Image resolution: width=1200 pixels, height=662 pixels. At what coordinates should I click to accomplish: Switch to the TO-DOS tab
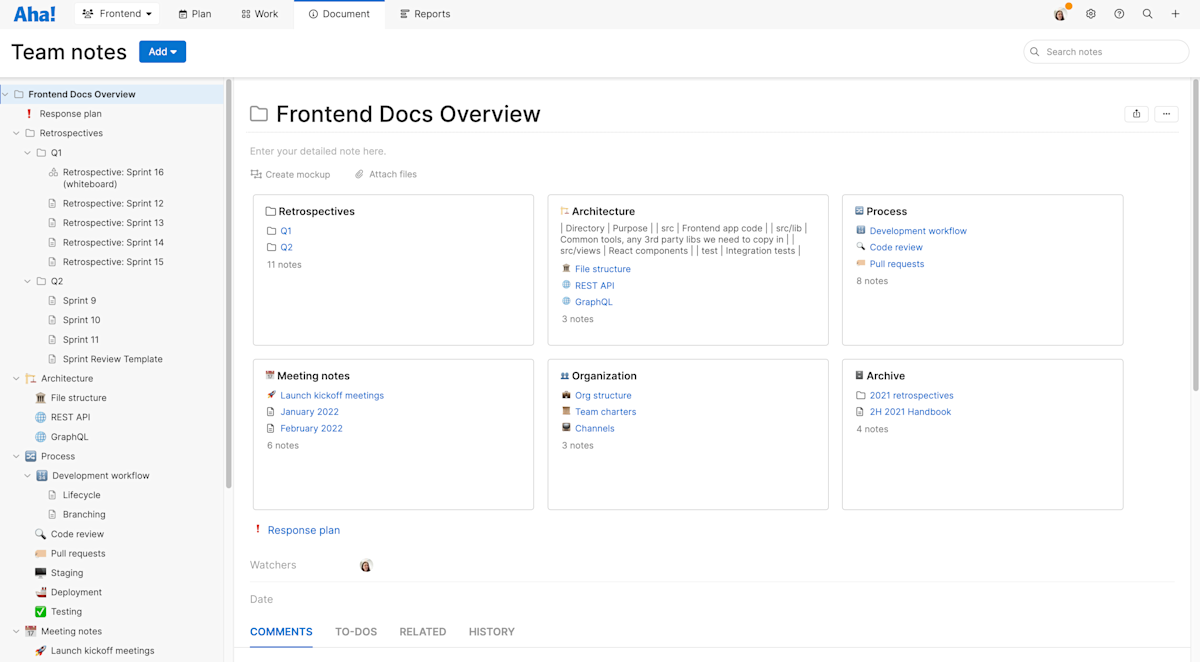click(356, 631)
